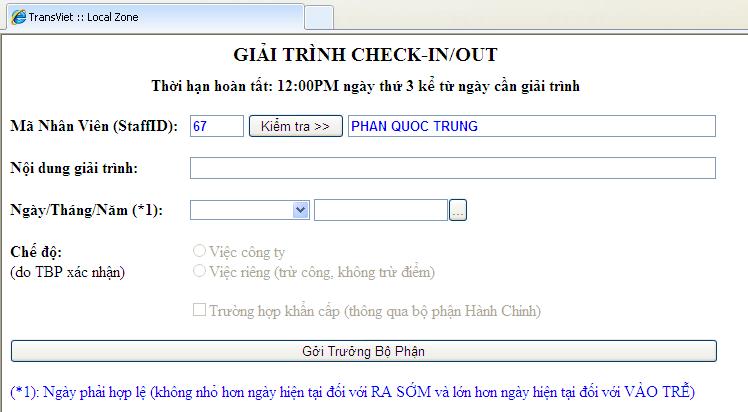Click the Ngày/Tháng/Năm (*1) label
748x412 pixels.
(x=86, y=210)
